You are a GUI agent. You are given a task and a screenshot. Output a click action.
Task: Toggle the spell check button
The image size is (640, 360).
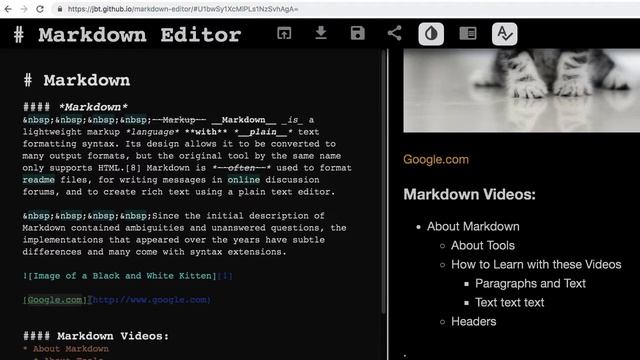504,33
